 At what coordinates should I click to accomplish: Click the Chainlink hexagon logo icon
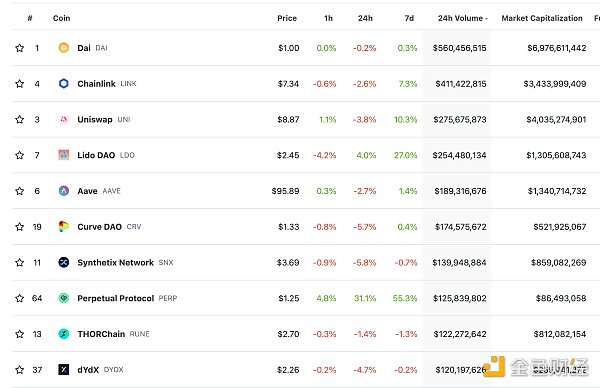point(64,83)
